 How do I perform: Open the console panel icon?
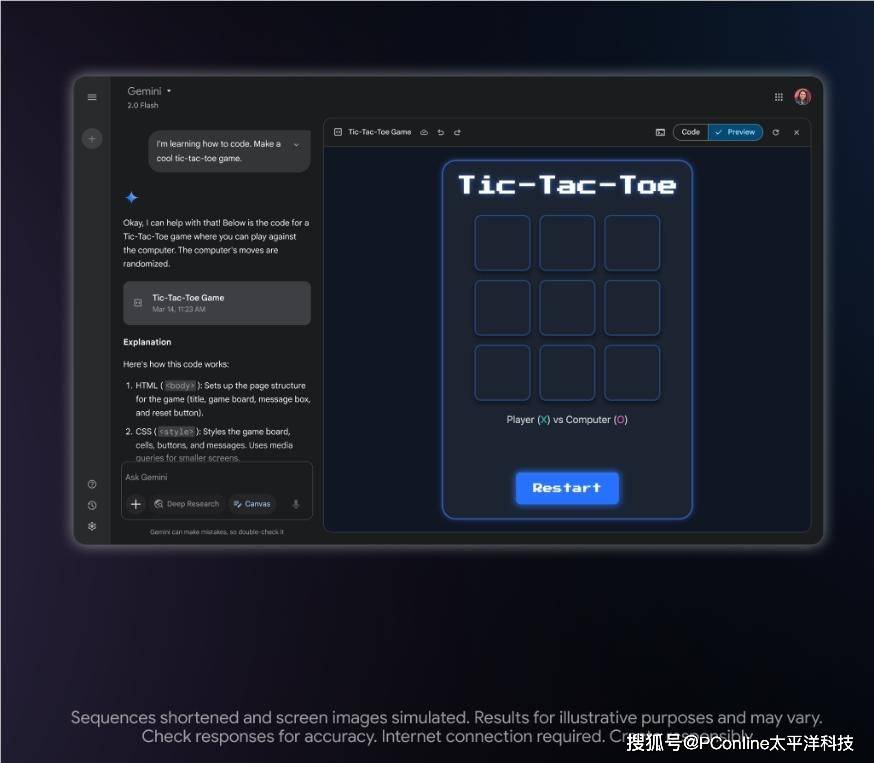tap(660, 132)
